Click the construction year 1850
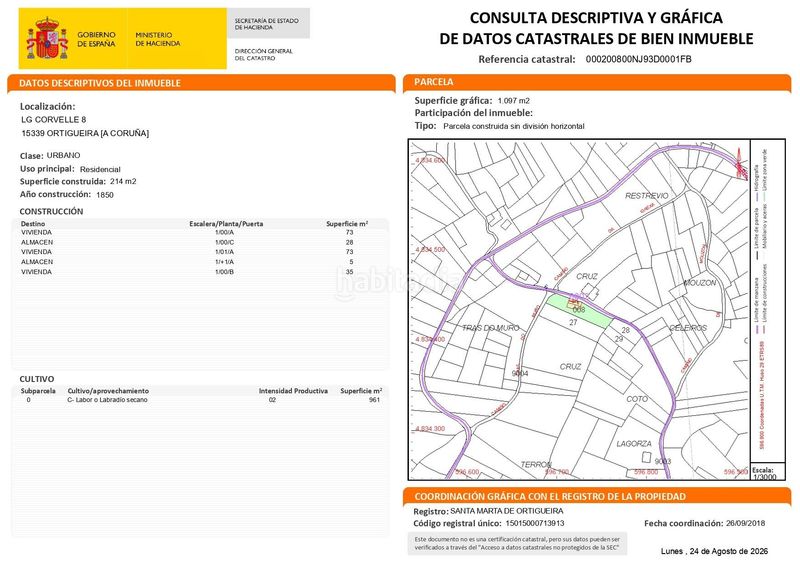The image size is (800, 565). 105,195
